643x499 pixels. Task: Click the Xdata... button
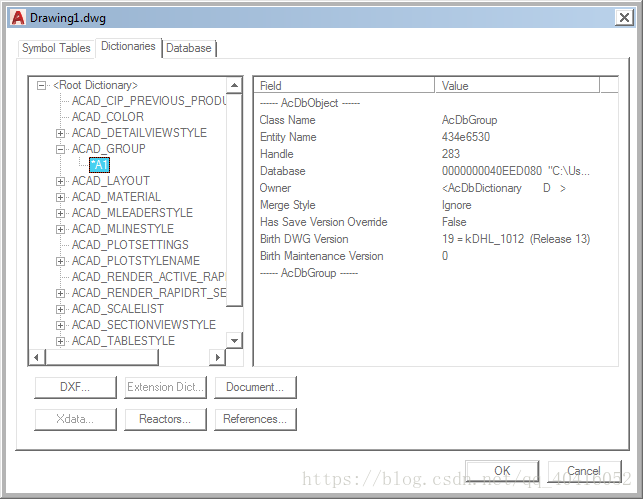click(x=75, y=419)
